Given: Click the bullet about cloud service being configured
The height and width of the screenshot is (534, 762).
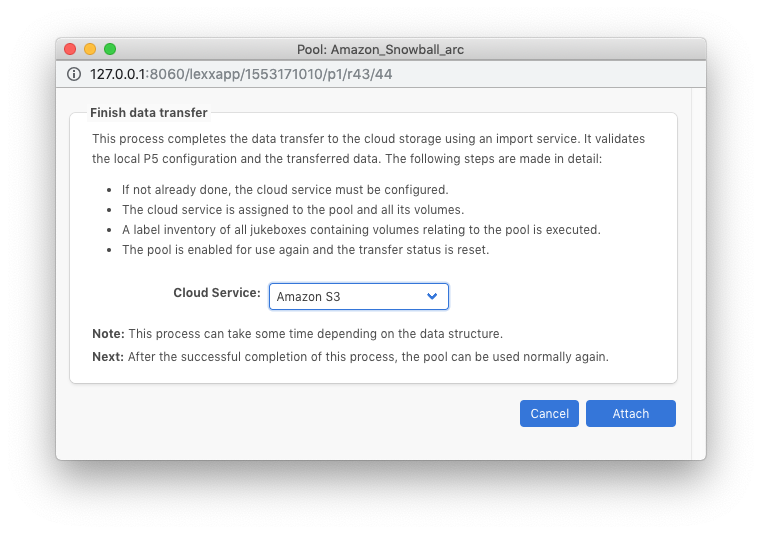Looking at the screenshot, I should point(285,189).
